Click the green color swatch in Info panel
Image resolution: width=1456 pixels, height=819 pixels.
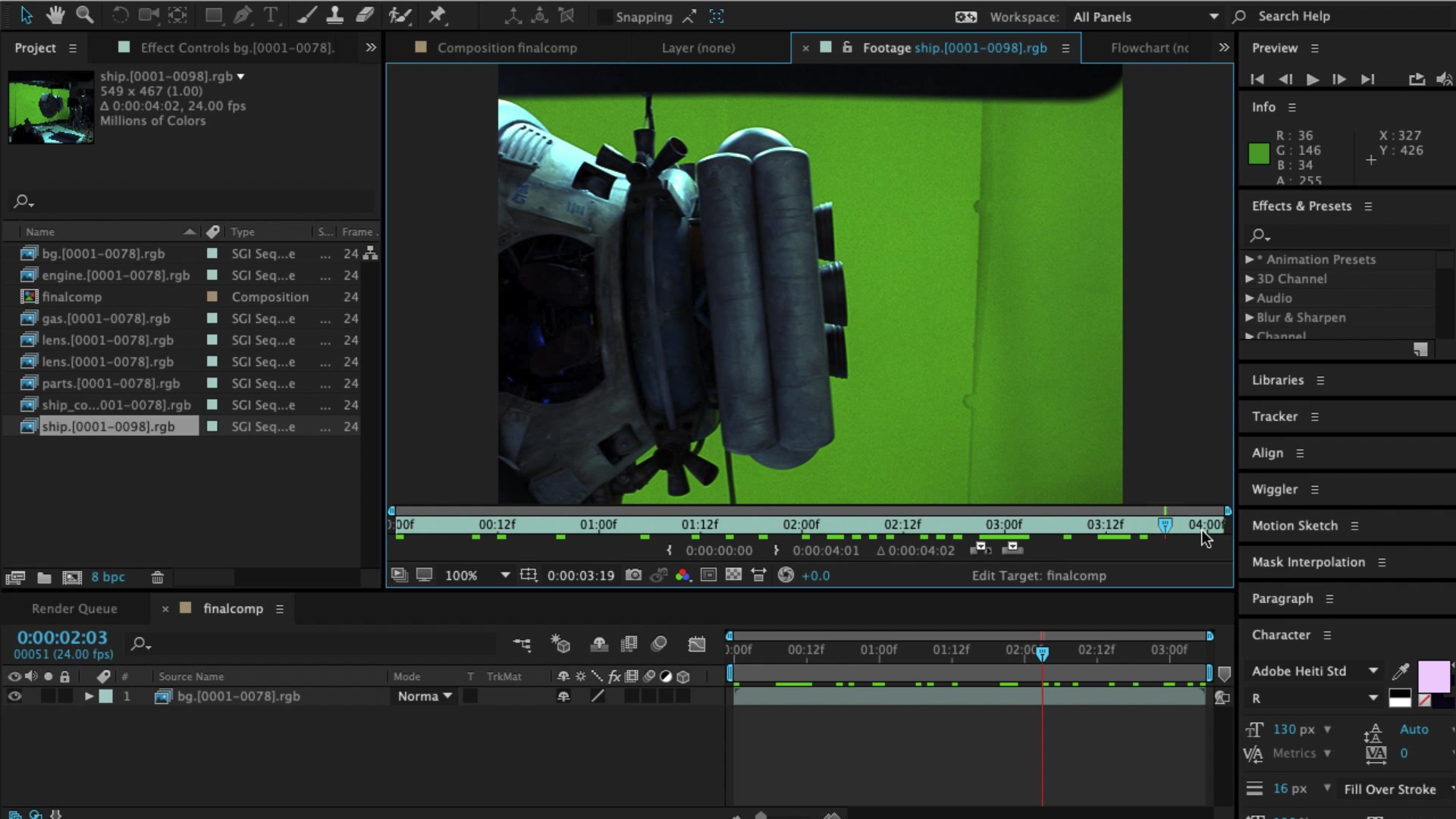point(1259,153)
